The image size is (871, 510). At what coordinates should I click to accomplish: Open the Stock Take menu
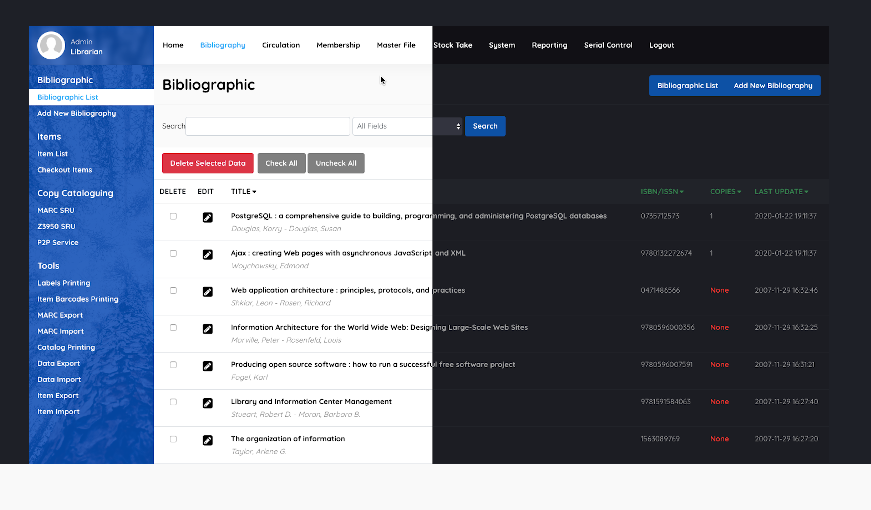pyautogui.click(x=453, y=45)
